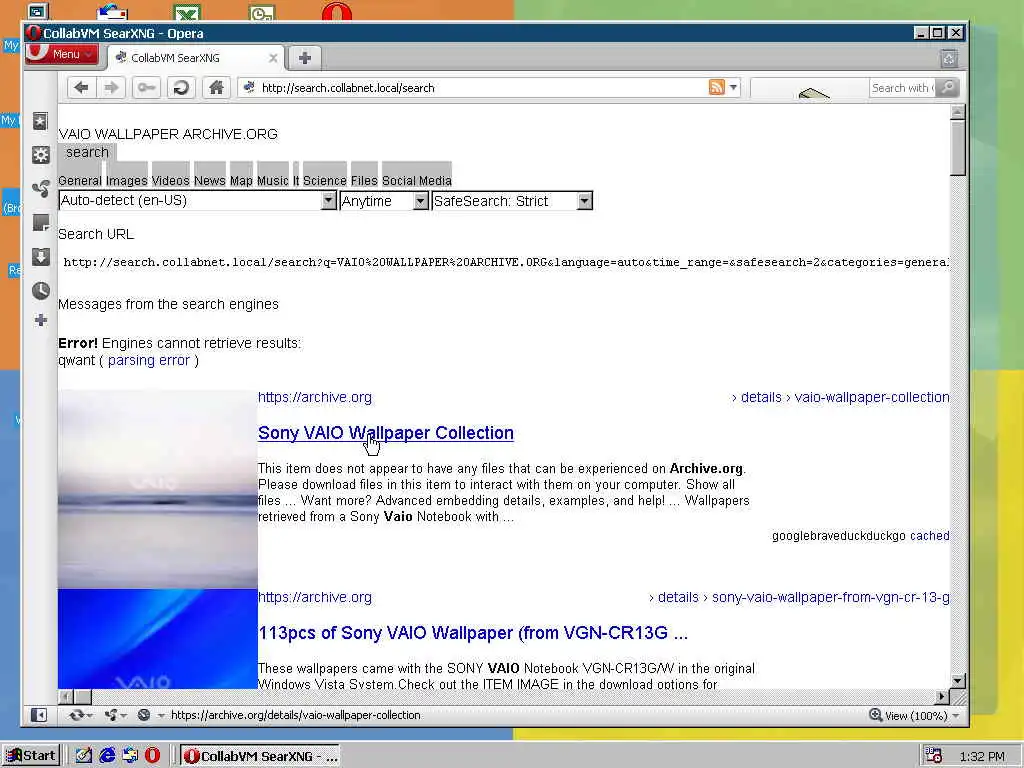Viewport: 1024px width, 768px height.
Task: Click the horizontal scrollbar right arrow
Action: click(x=942, y=696)
